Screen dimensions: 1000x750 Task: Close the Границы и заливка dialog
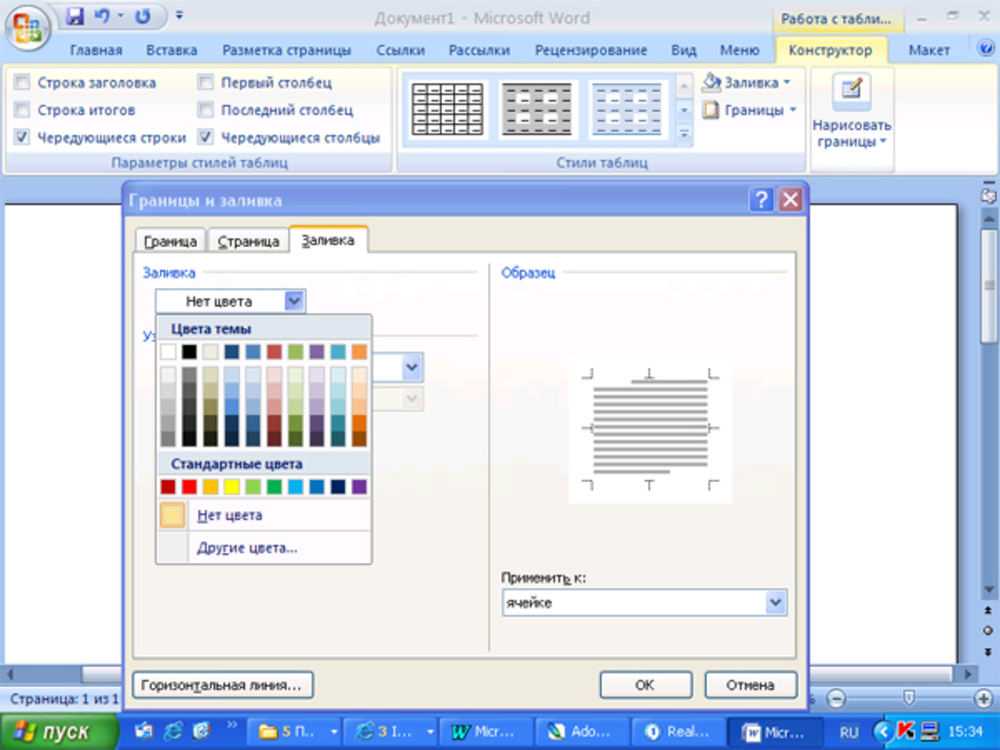point(790,200)
